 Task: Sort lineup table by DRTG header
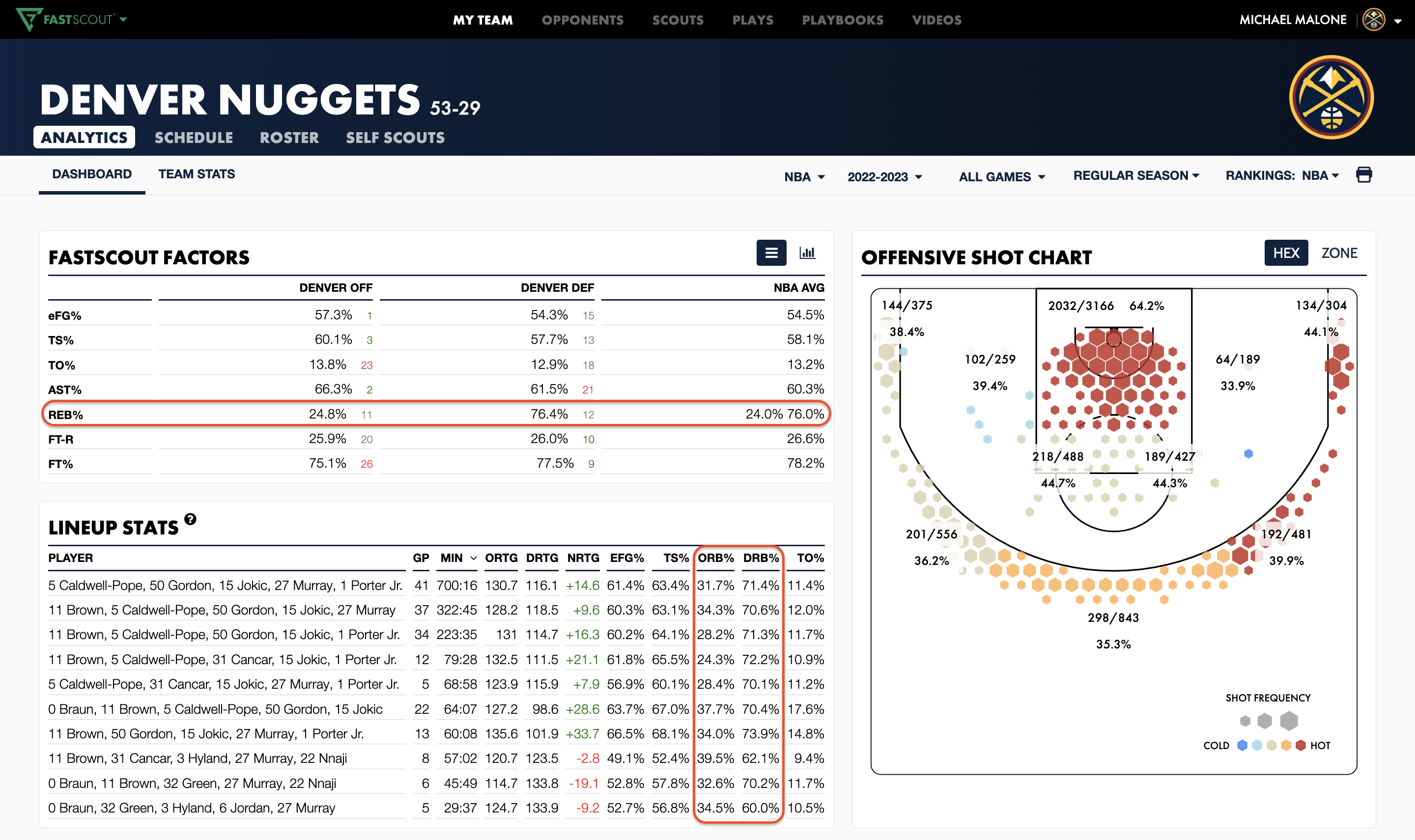541,558
